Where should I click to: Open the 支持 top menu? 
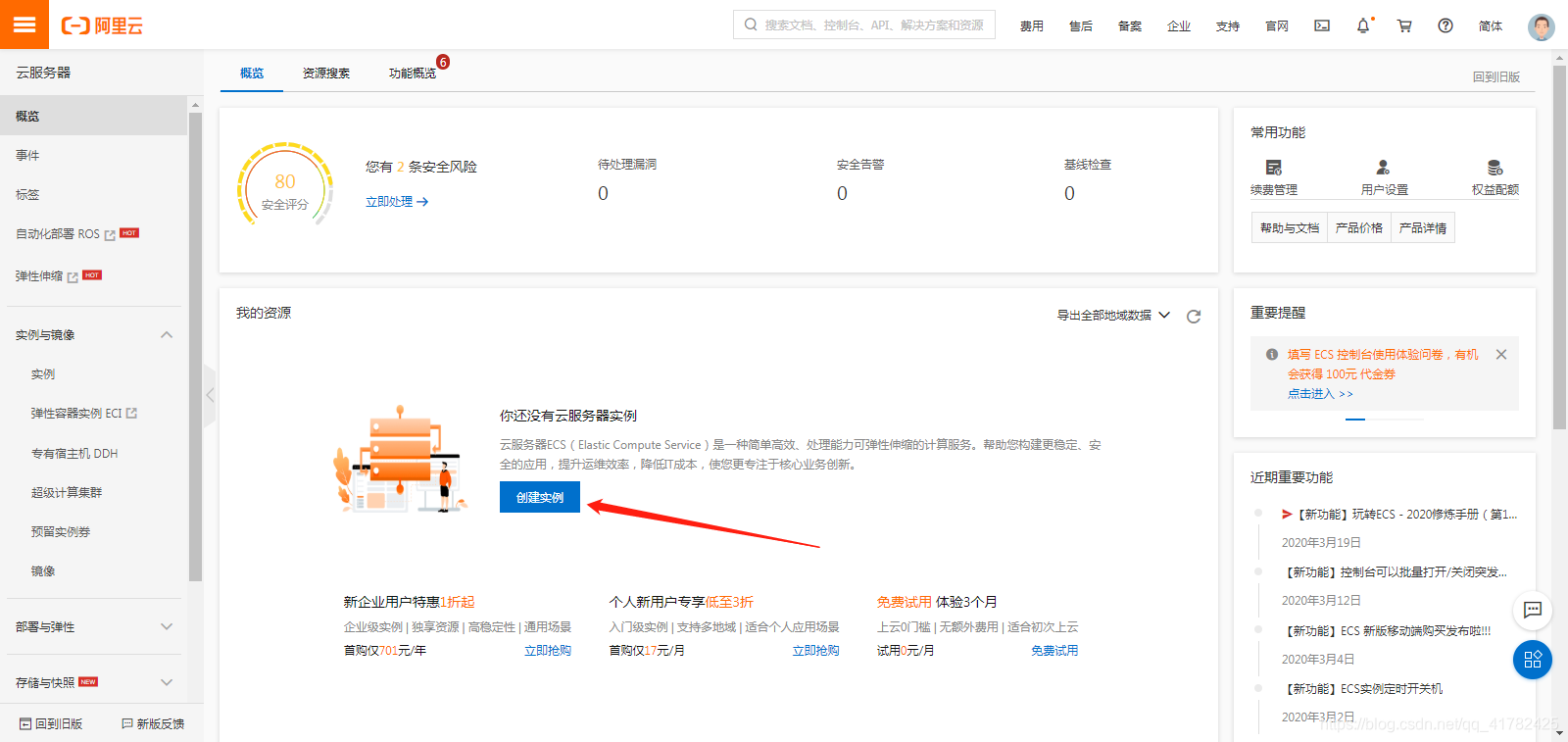click(x=1228, y=26)
